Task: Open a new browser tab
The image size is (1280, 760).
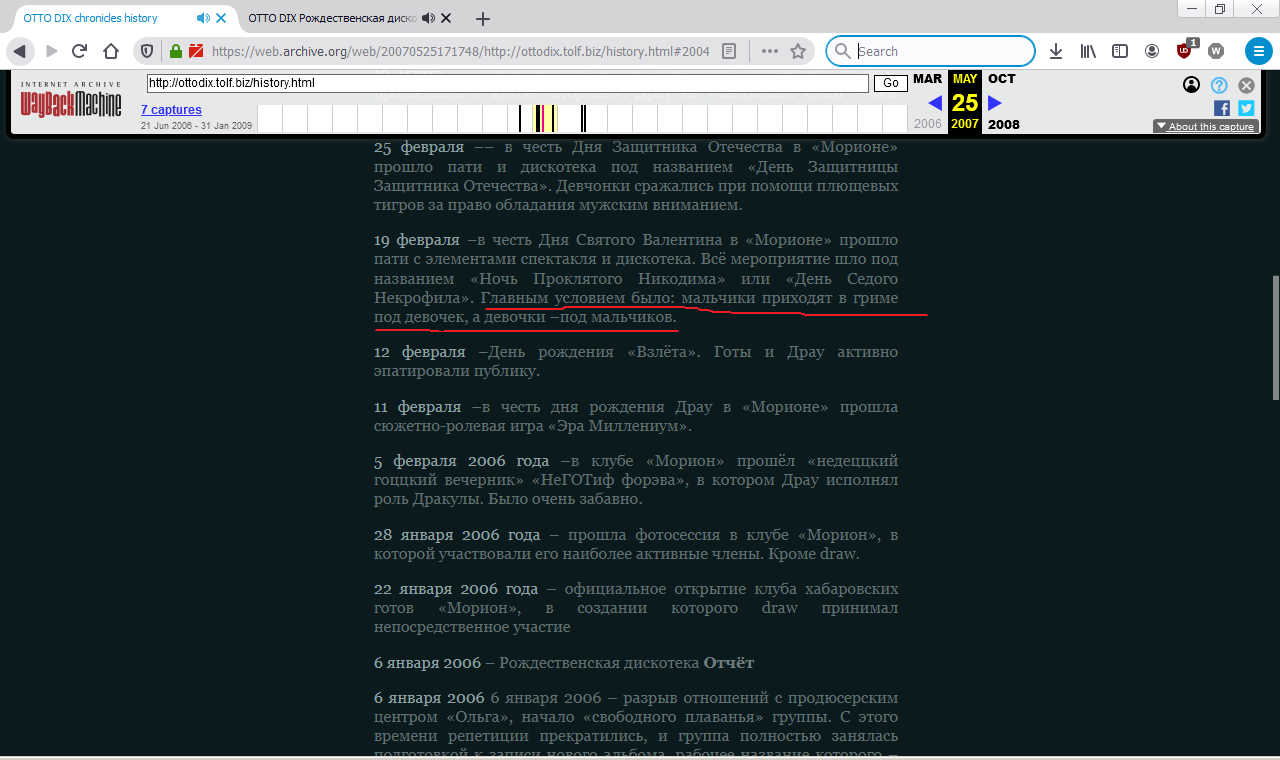Action: pos(483,18)
